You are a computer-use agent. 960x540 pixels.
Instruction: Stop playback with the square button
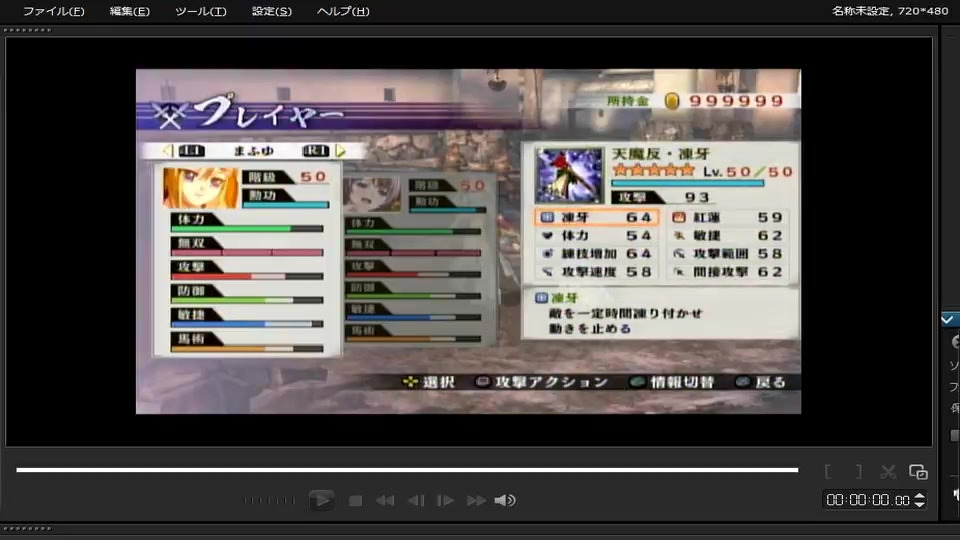355,501
